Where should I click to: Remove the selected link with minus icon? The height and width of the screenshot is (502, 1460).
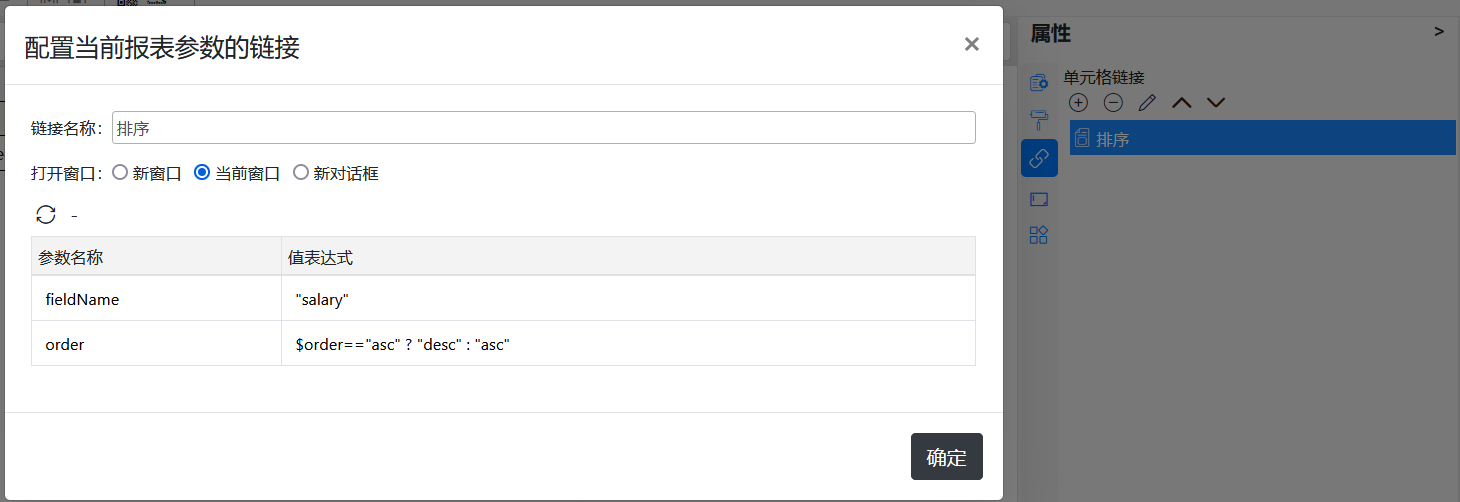point(1113,102)
